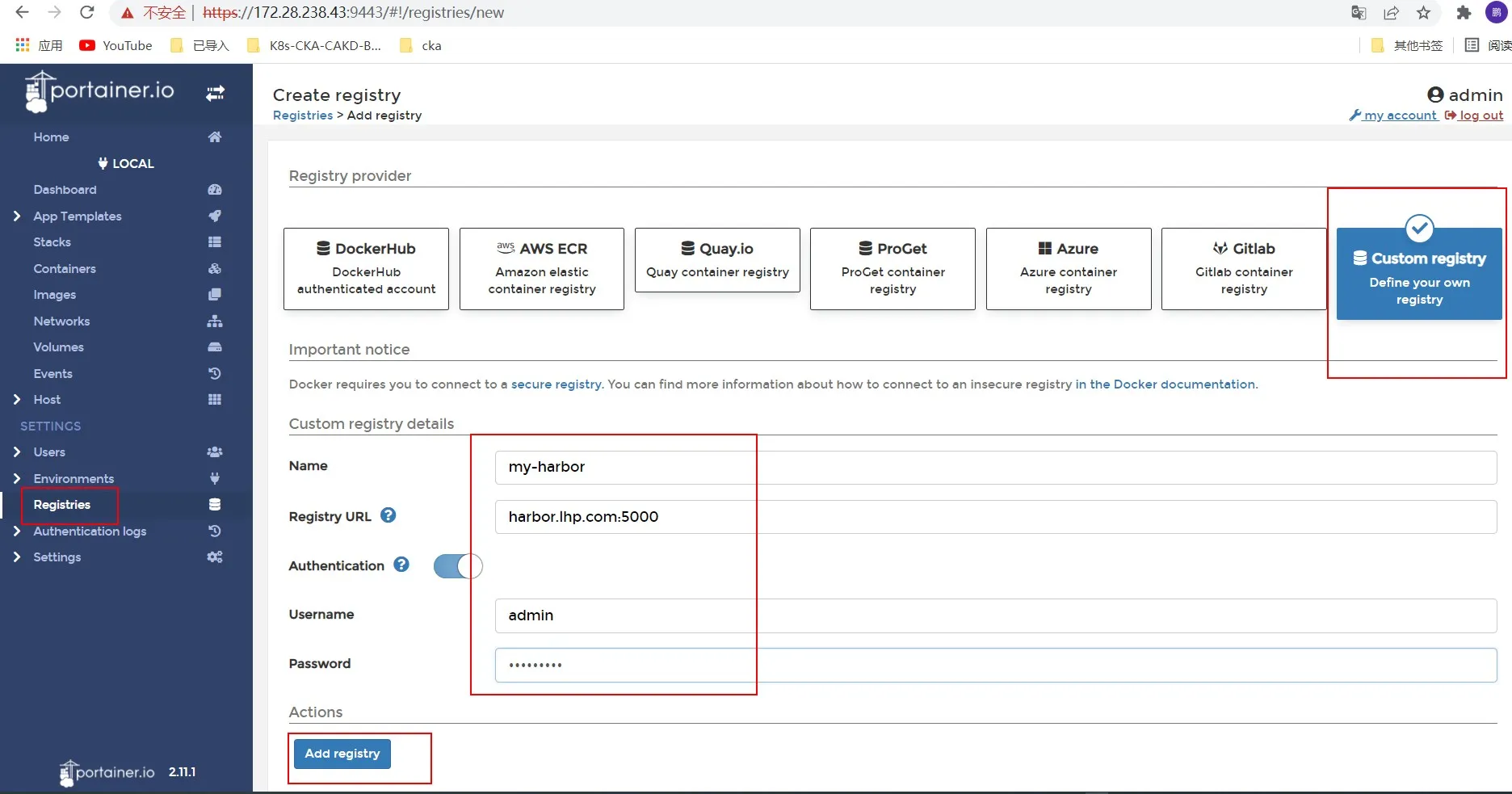This screenshot has width=1512, height=794.
Task: Click the Add registry button
Action: [342, 754]
